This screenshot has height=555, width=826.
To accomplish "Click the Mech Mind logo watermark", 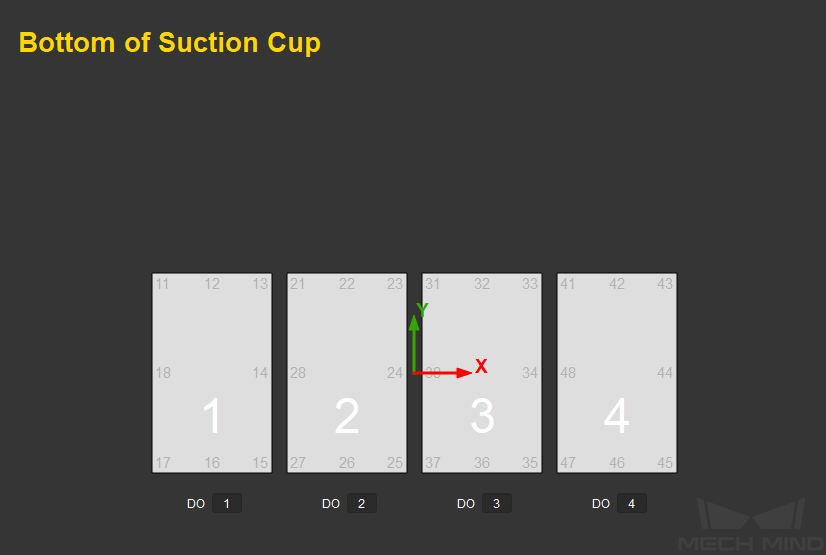I will (x=752, y=524).
